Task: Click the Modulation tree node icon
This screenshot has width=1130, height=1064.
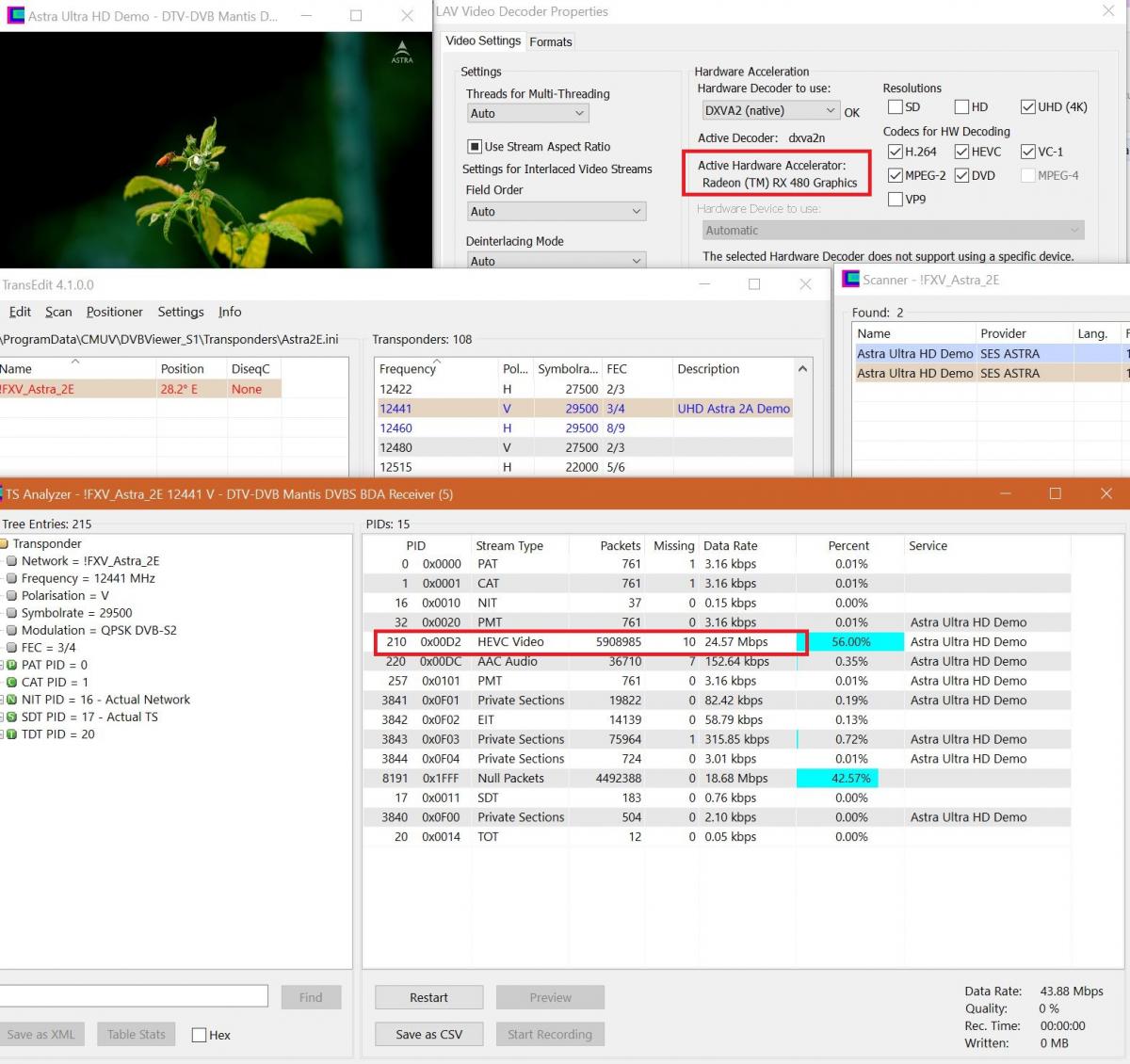Action: coord(11,631)
